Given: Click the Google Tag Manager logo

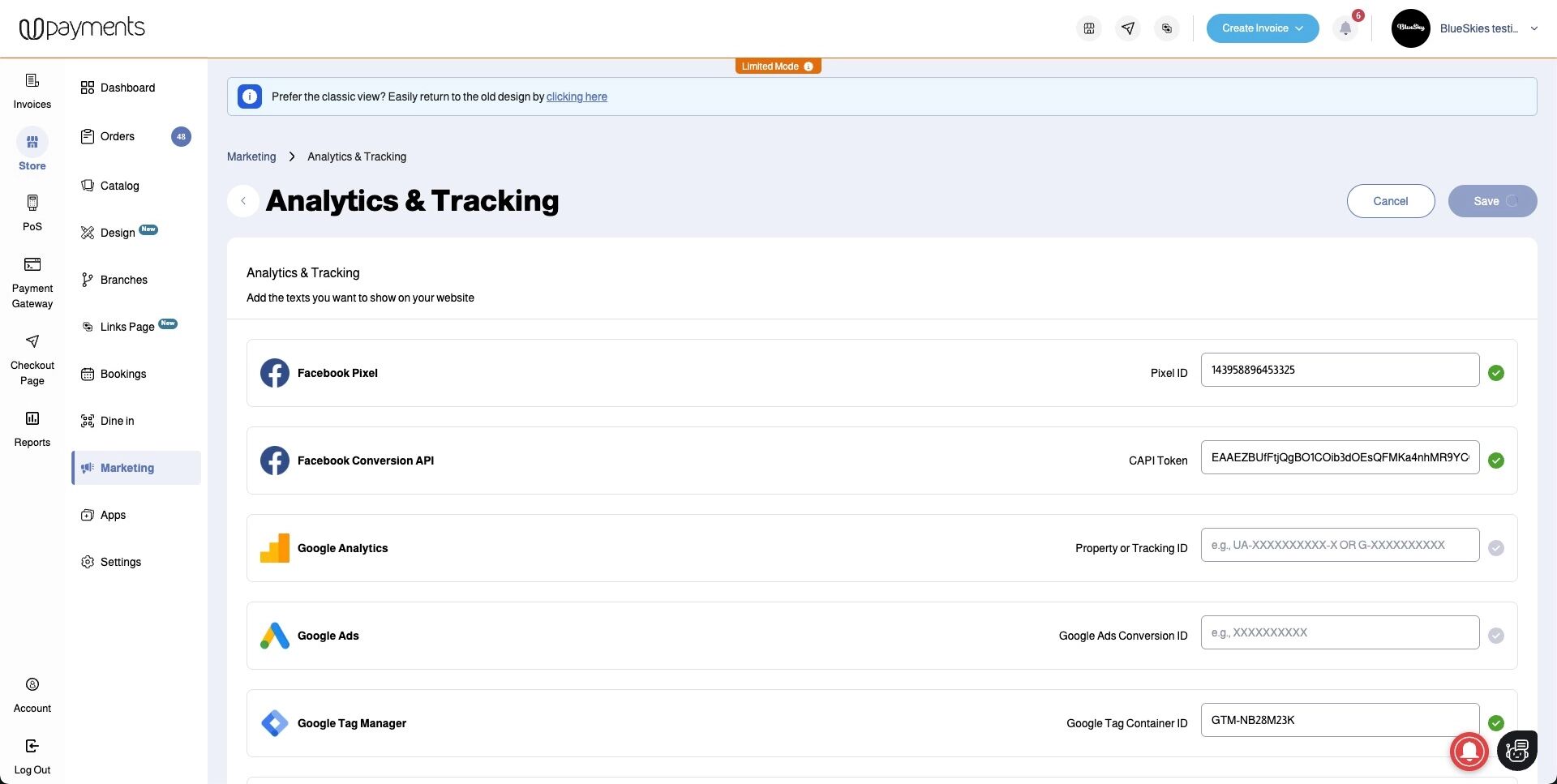Looking at the screenshot, I should (275, 723).
